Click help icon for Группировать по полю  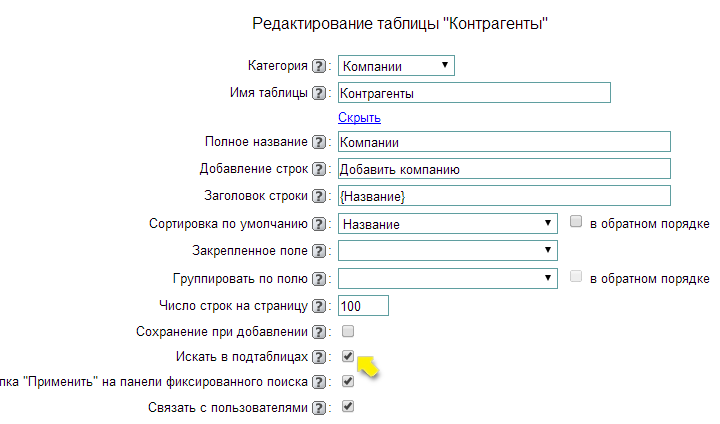tap(319, 278)
